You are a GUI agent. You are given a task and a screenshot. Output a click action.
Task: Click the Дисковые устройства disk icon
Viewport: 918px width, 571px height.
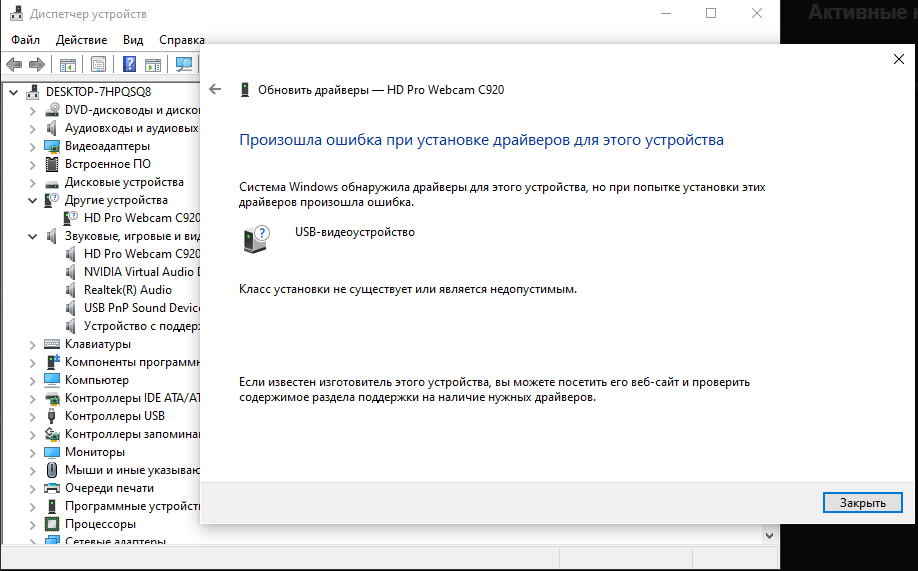(52, 183)
